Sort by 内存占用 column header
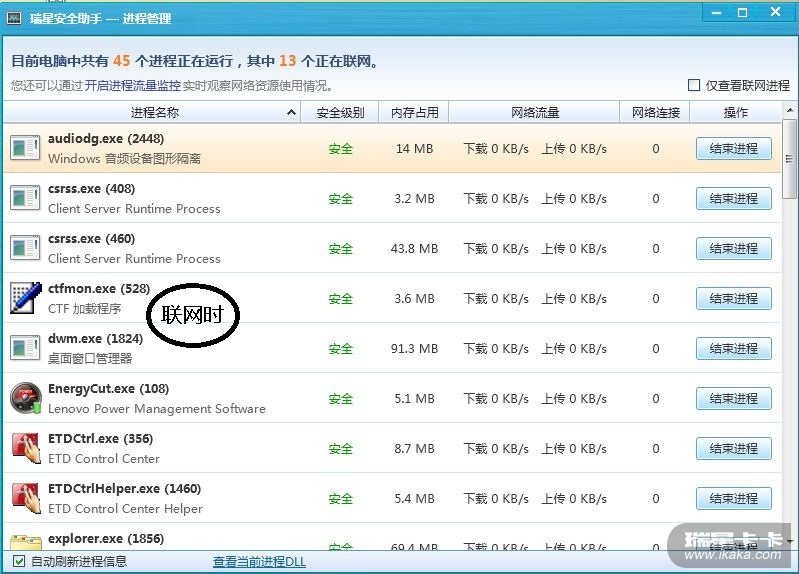This screenshot has width=799, height=574. (x=414, y=112)
